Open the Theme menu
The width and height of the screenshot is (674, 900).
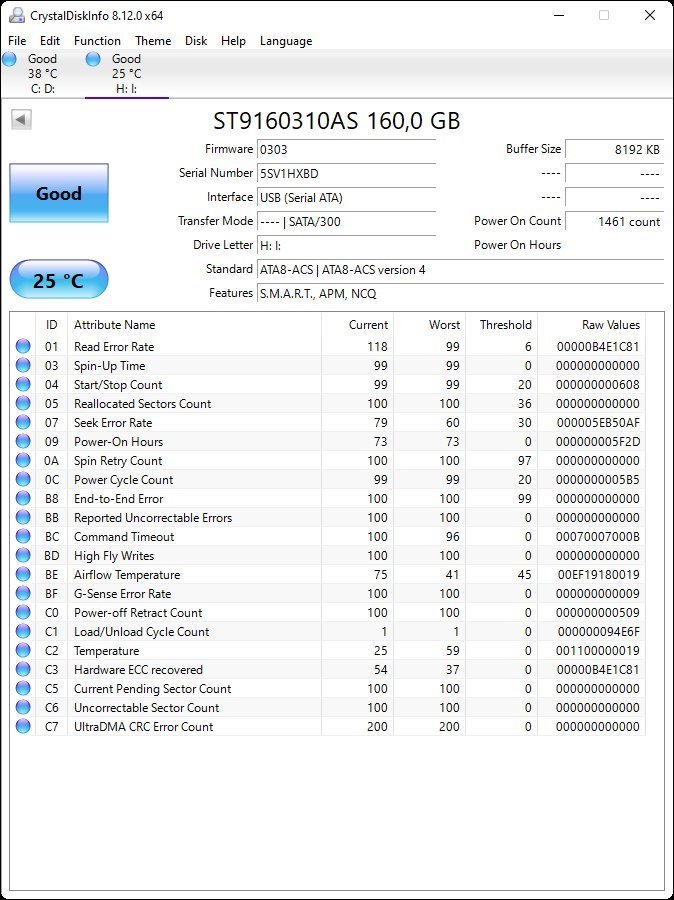[x=153, y=41]
